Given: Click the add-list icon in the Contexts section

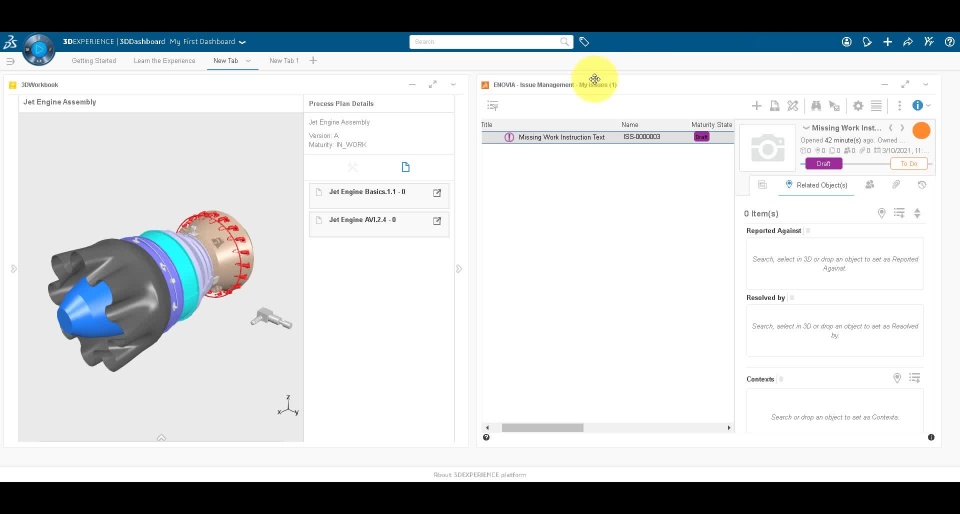Looking at the screenshot, I should pyautogui.click(x=915, y=378).
